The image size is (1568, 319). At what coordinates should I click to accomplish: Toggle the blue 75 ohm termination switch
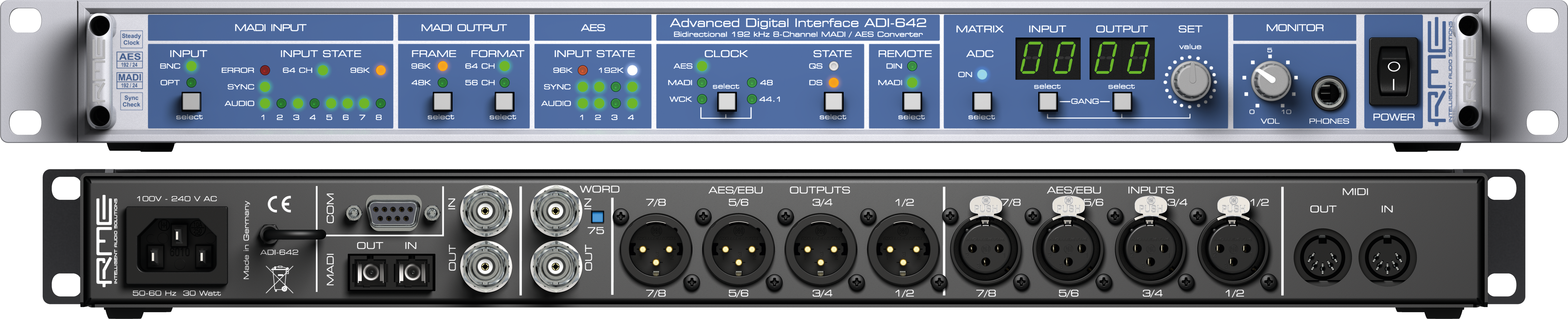point(597,217)
